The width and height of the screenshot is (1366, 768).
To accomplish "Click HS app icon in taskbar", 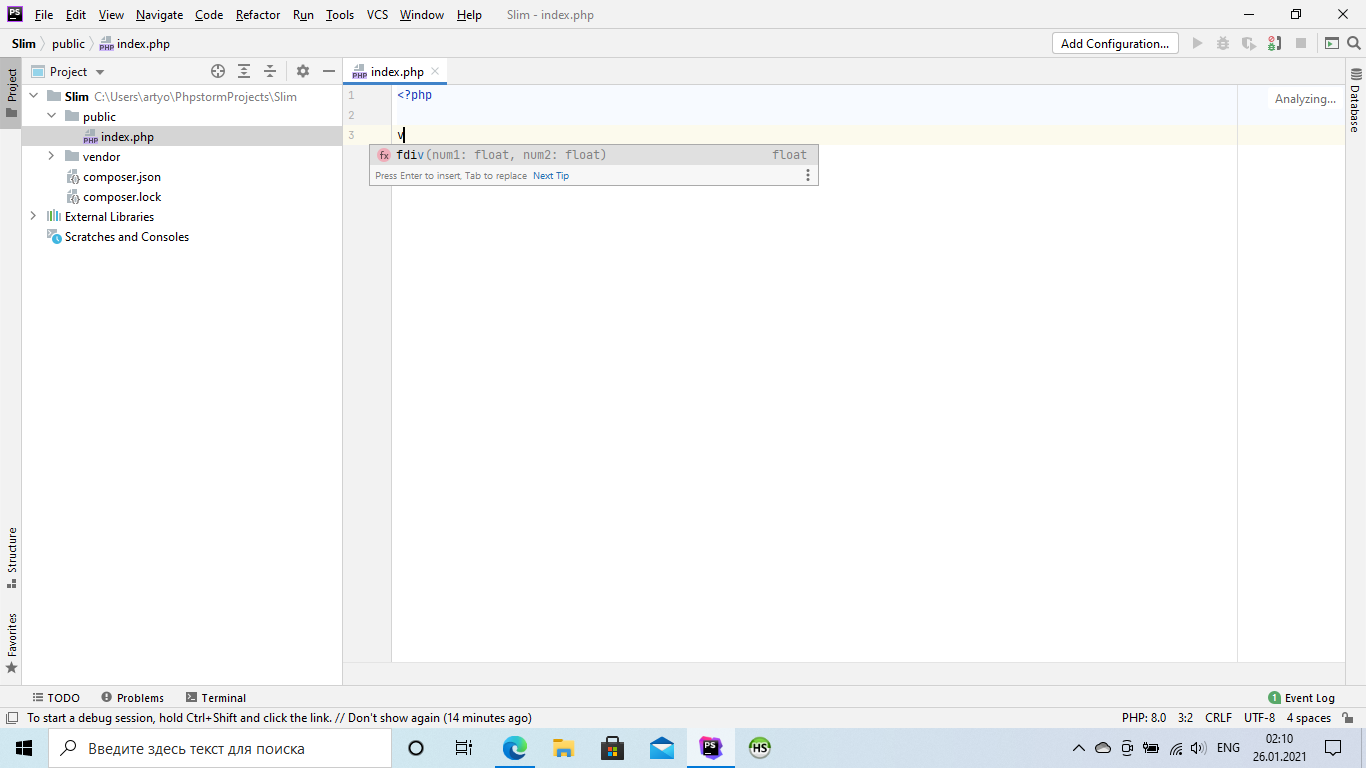I will (x=760, y=748).
